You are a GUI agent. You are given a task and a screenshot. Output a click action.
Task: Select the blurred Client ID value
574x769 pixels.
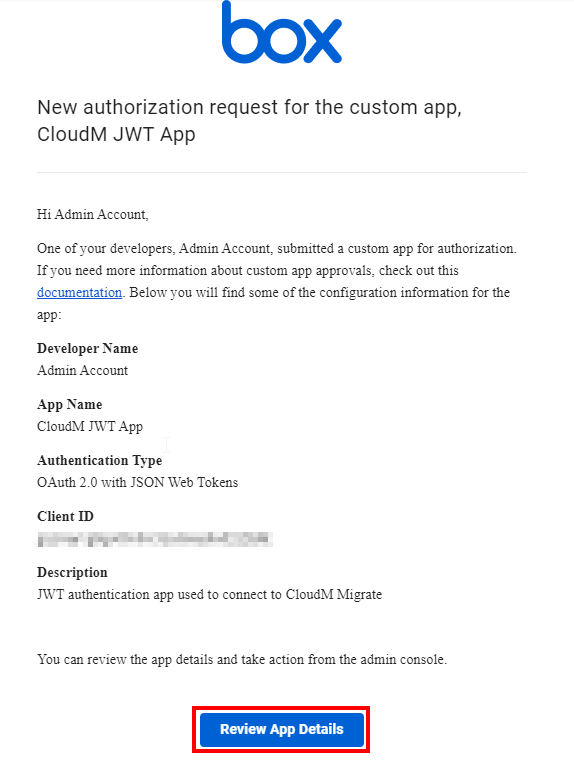coord(155,539)
